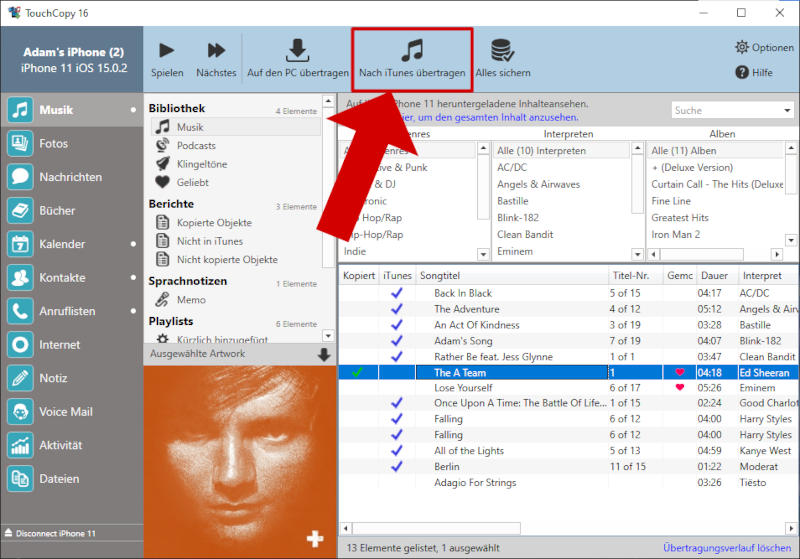Sort by iTunes column header

coord(397,275)
